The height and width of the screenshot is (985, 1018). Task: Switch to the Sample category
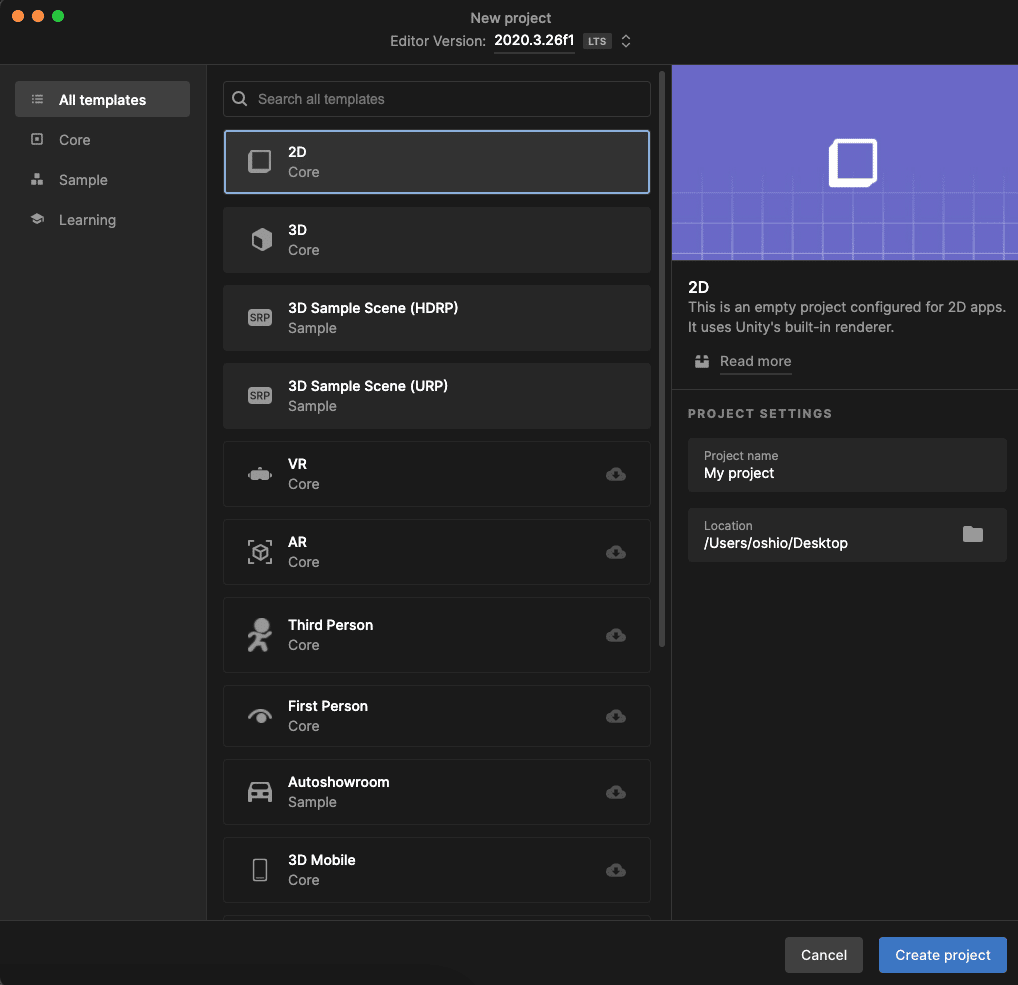coord(103,180)
